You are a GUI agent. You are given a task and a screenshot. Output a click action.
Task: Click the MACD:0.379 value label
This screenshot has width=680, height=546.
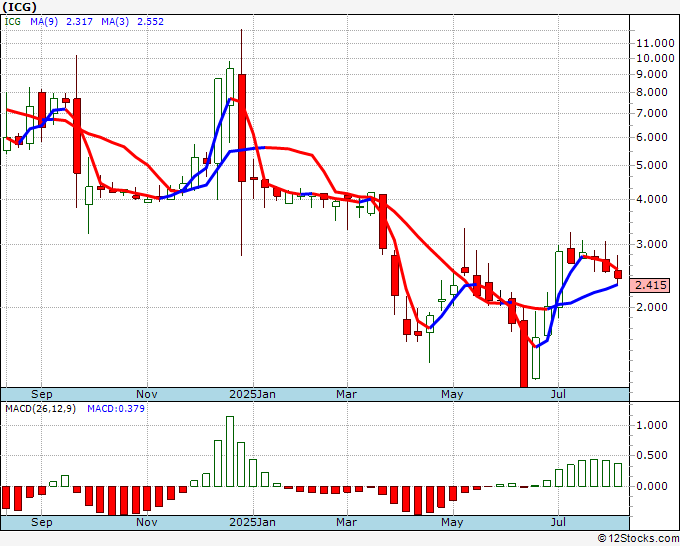[116, 409]
